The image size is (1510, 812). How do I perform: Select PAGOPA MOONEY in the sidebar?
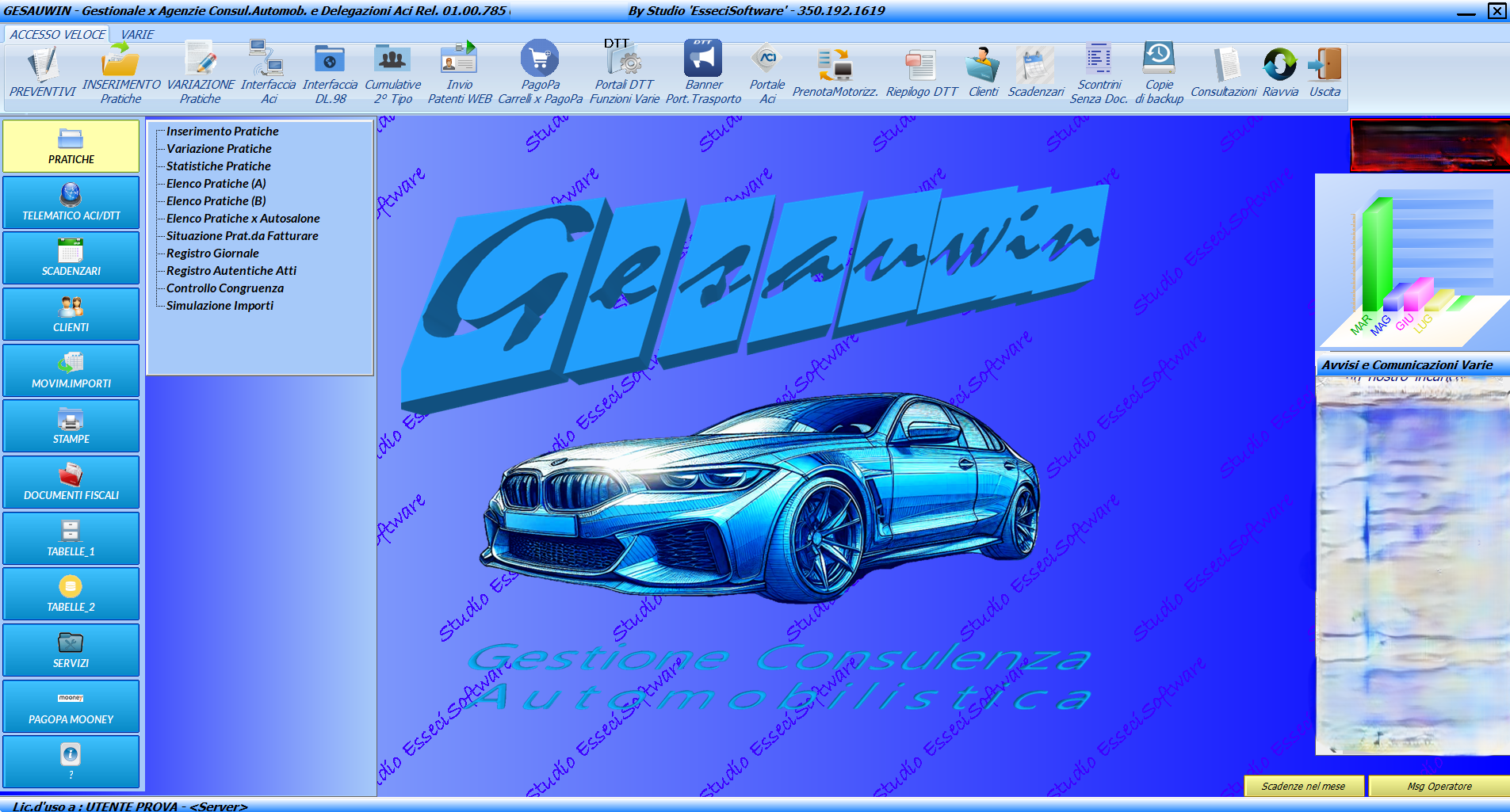(71, 705)
